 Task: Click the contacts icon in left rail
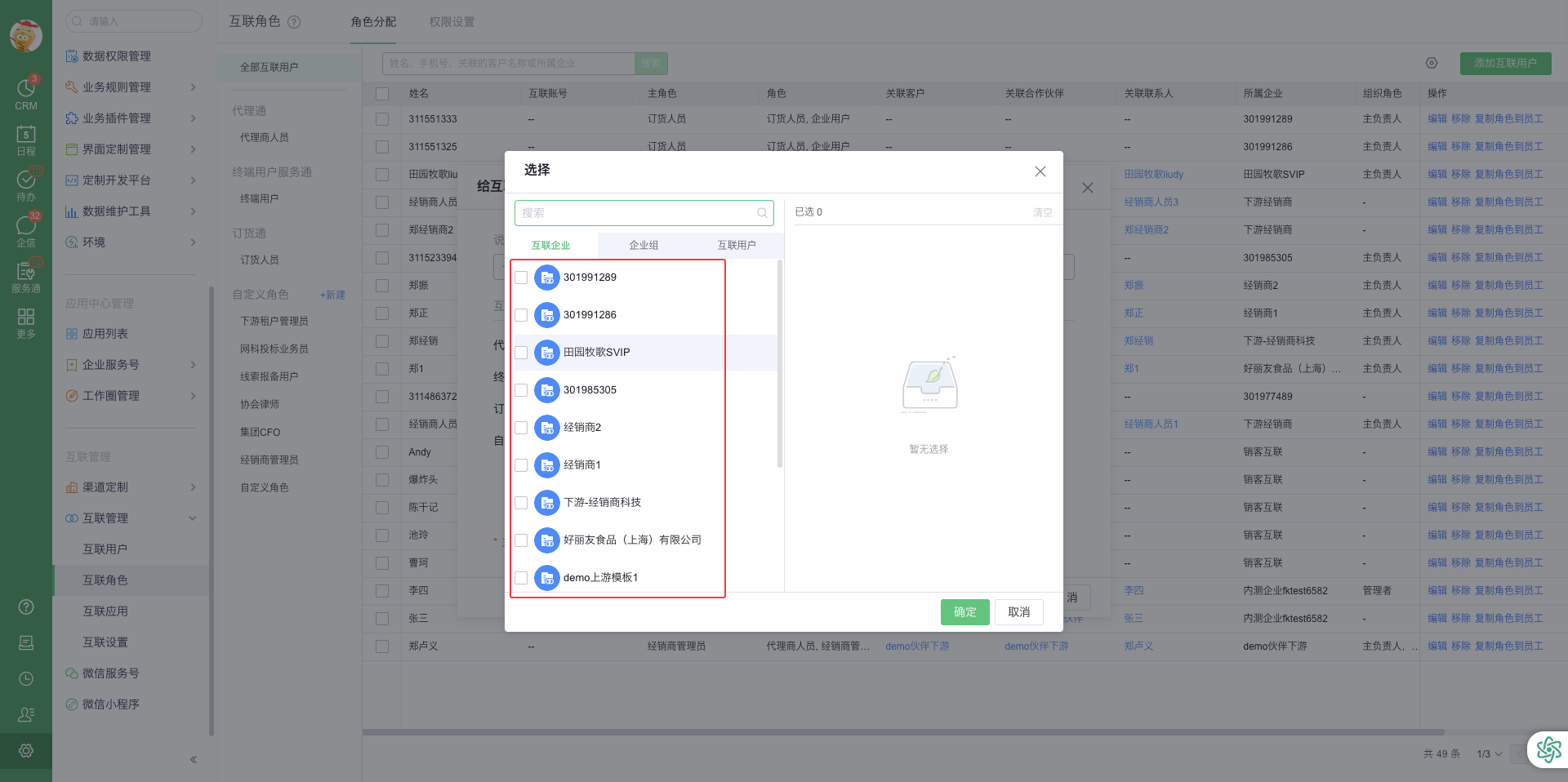pyautogui.click(x=26, y=714)
